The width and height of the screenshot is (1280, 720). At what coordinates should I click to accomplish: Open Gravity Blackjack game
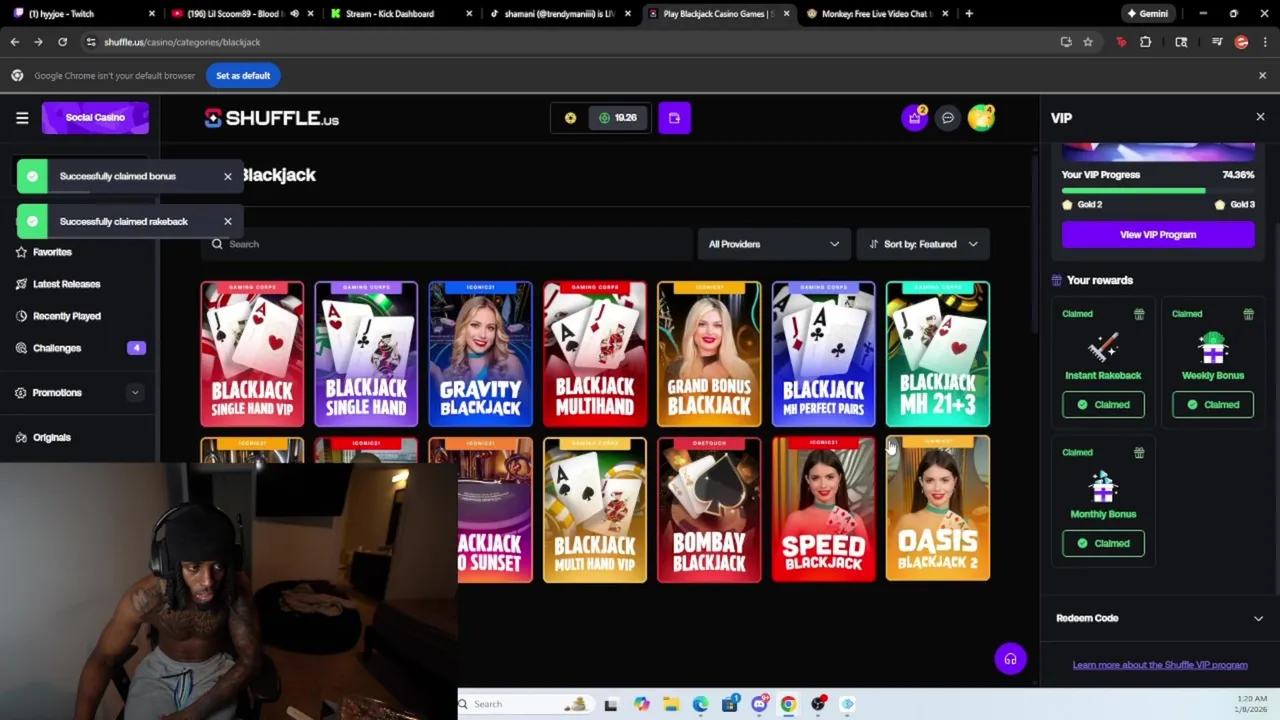(x=480, y=354)
